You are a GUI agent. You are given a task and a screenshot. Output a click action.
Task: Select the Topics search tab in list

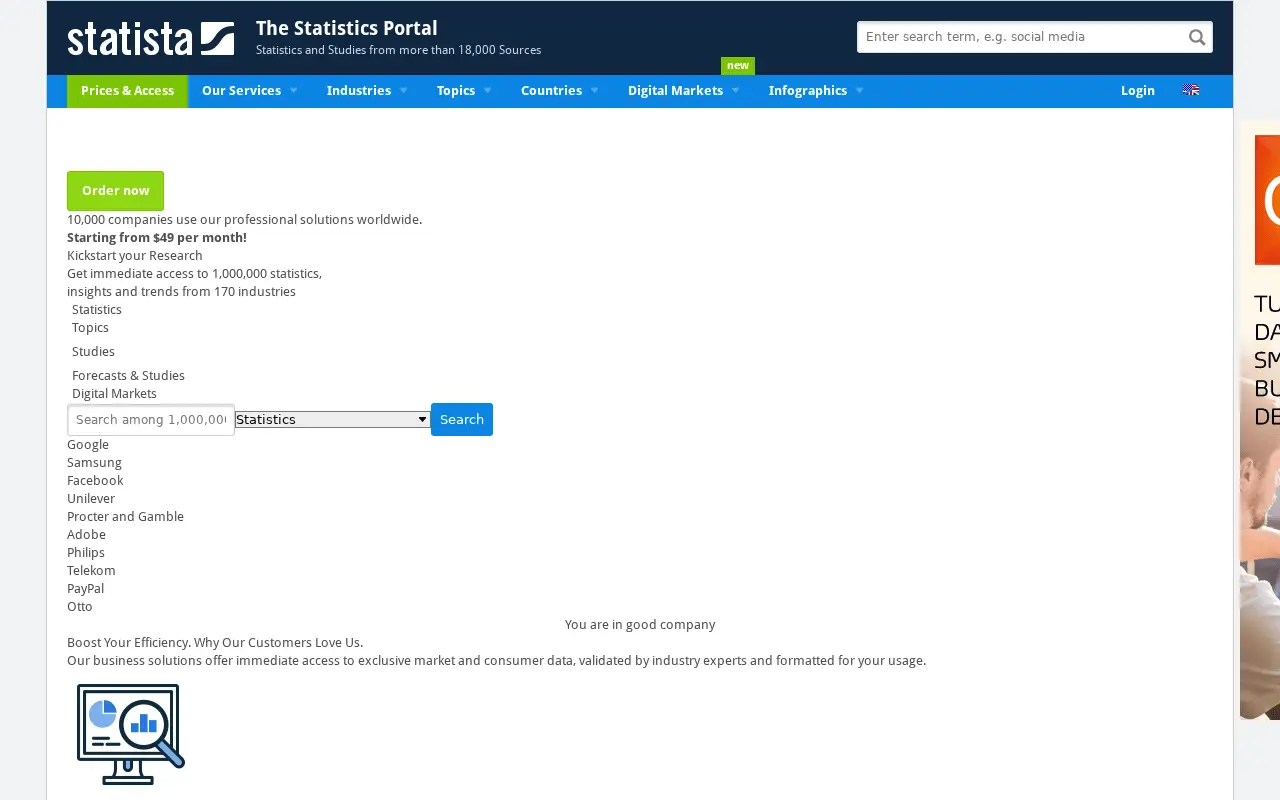point(90,328)
